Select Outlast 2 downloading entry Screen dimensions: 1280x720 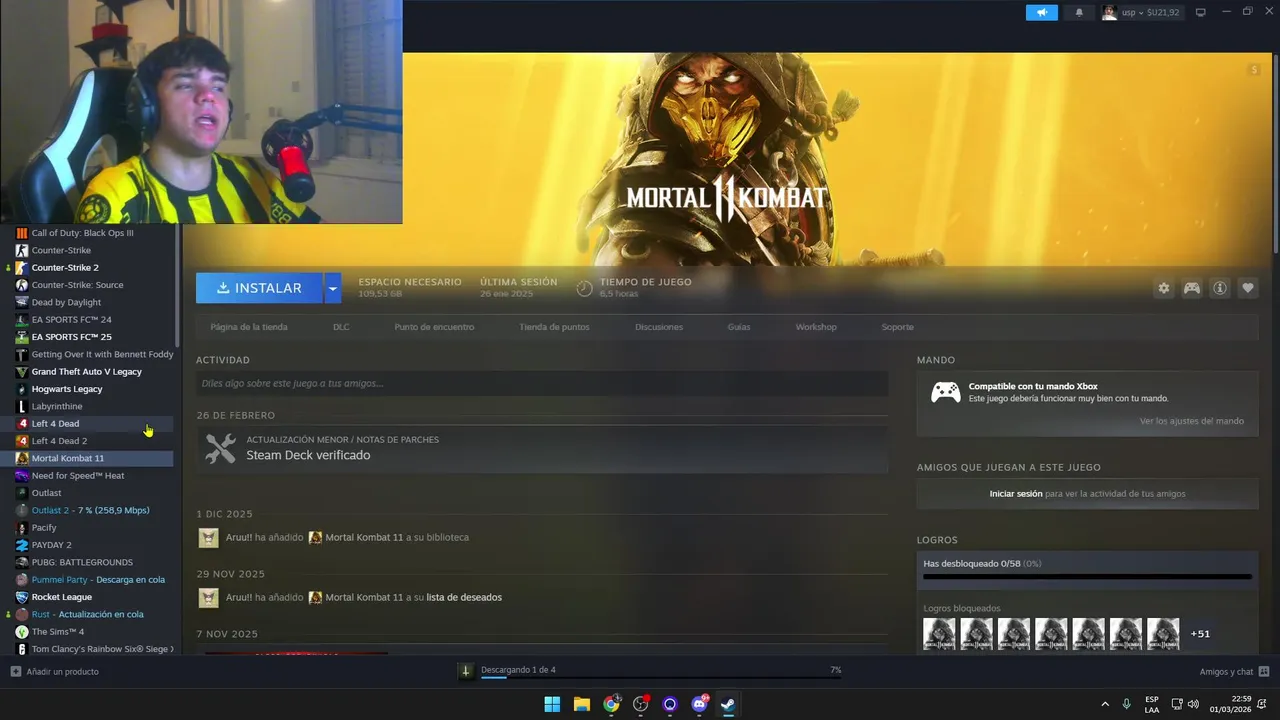click(90, 510)
